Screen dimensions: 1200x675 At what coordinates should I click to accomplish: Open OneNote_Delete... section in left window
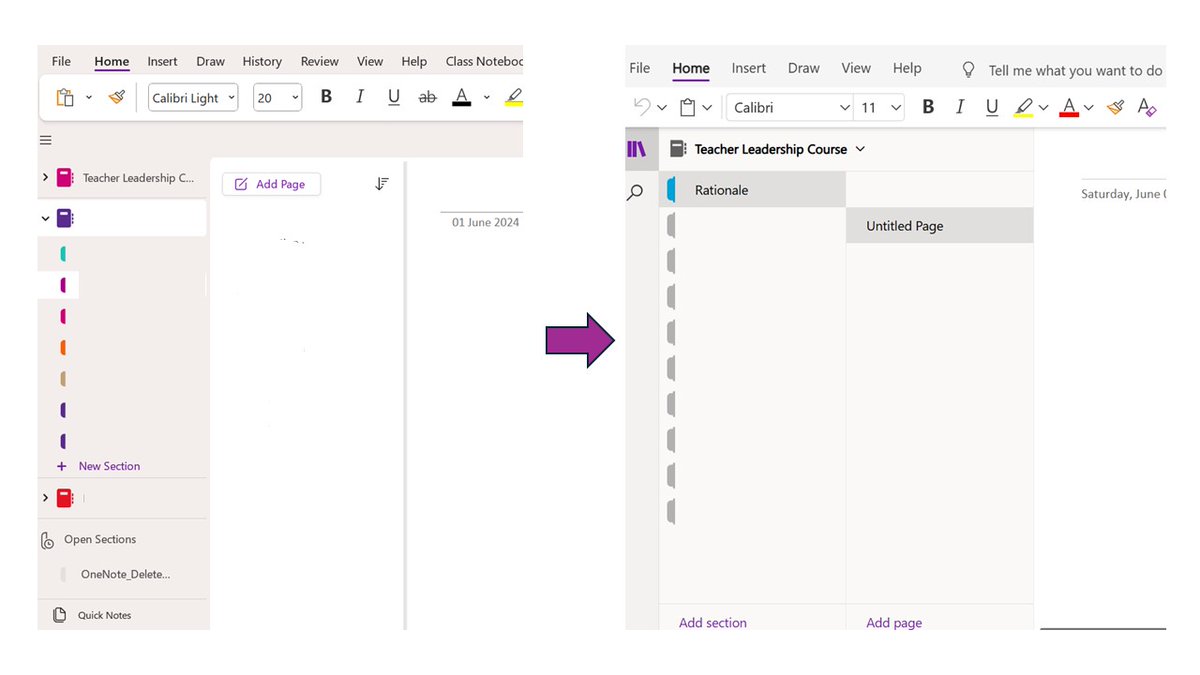tap(124, 574)
